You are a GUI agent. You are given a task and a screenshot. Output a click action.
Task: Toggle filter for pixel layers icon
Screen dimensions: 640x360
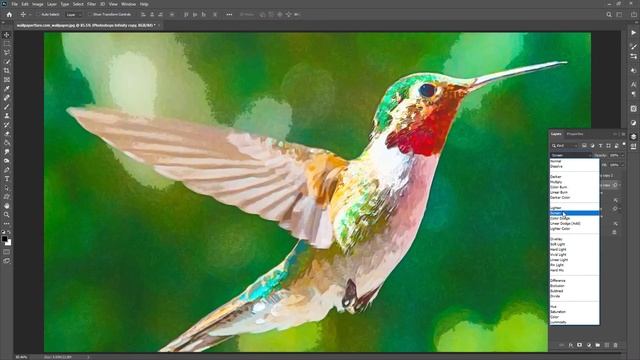[584, 146]
